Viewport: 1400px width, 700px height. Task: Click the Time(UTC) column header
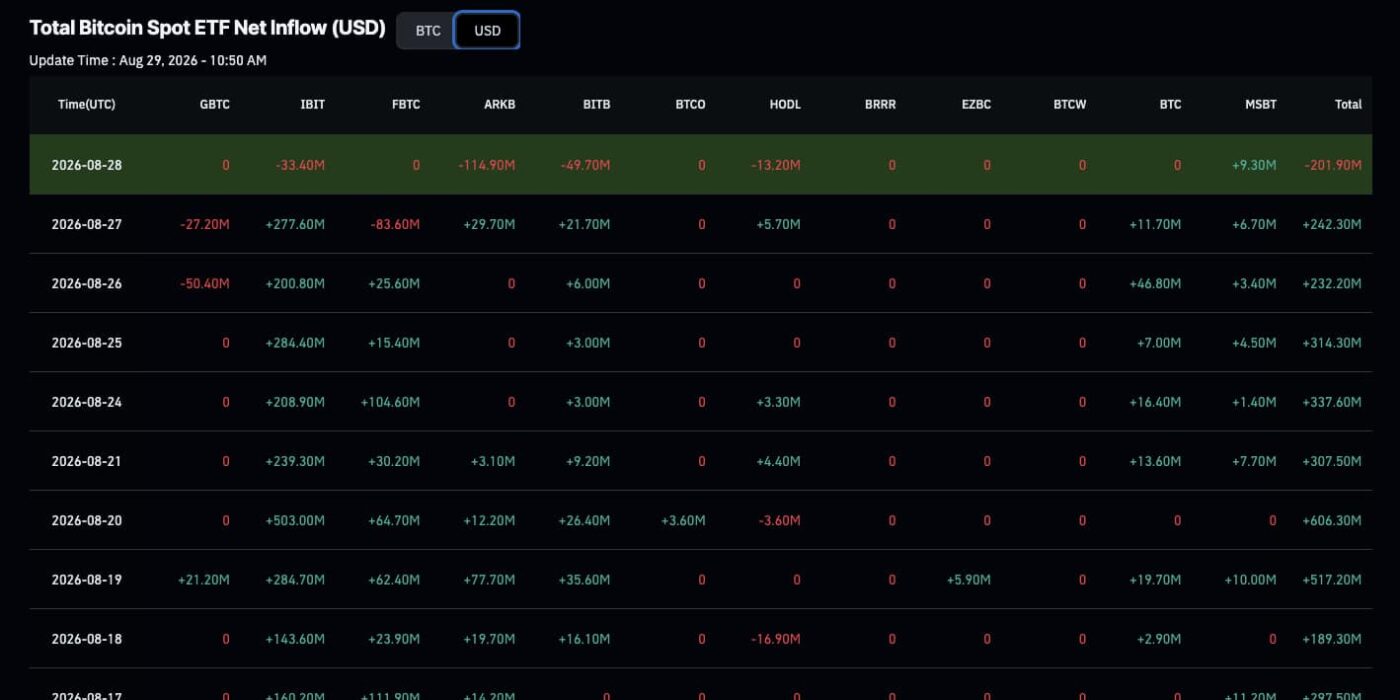[x=87, y=104]
